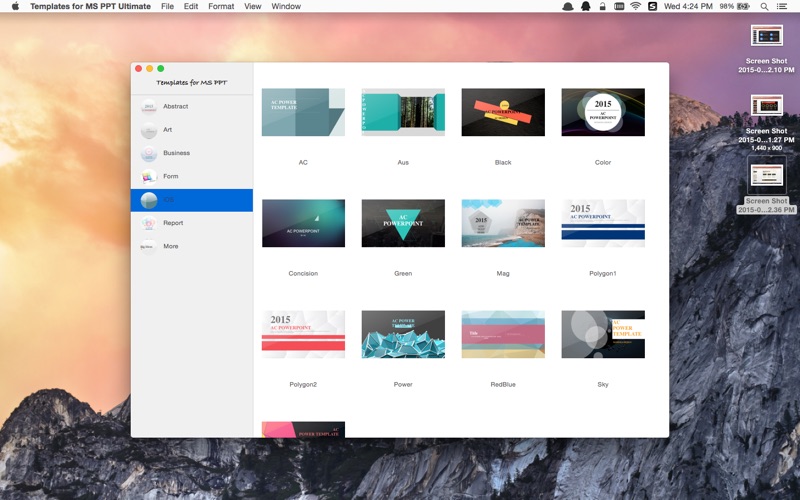800x500 pixels.
Task: Select the Form category label
Action: pos(170,177)
